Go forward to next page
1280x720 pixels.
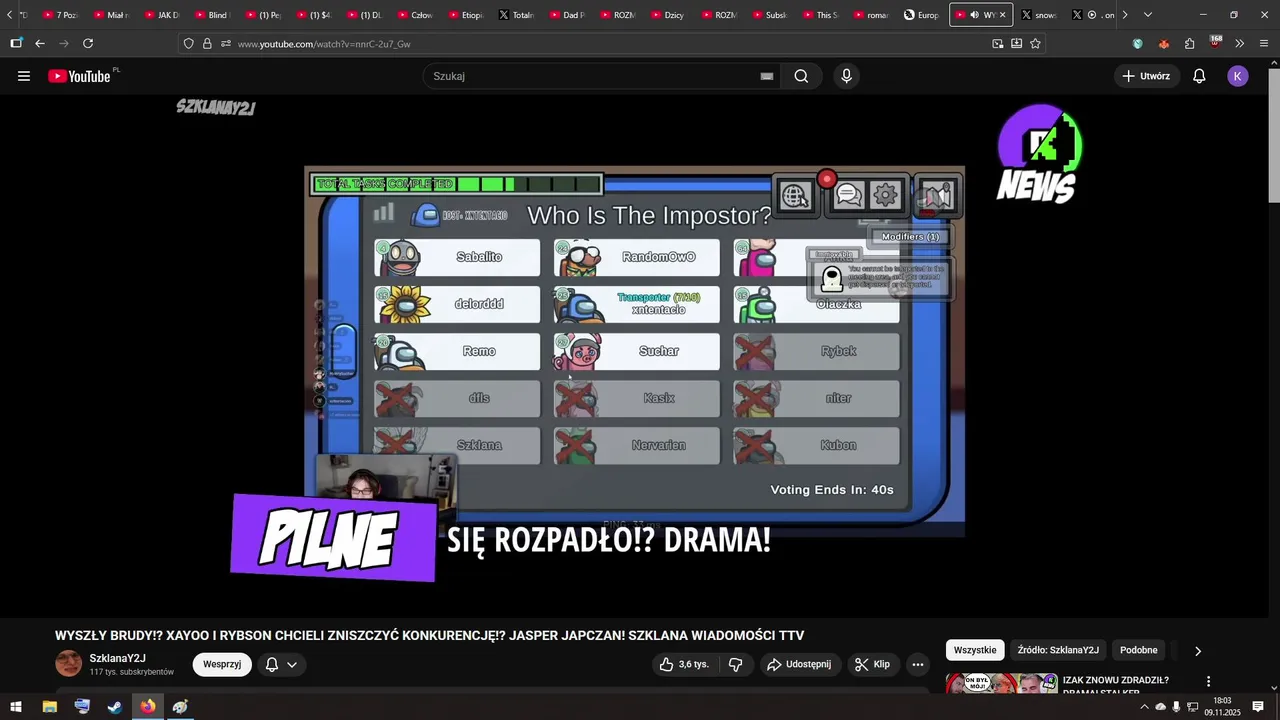64,43
